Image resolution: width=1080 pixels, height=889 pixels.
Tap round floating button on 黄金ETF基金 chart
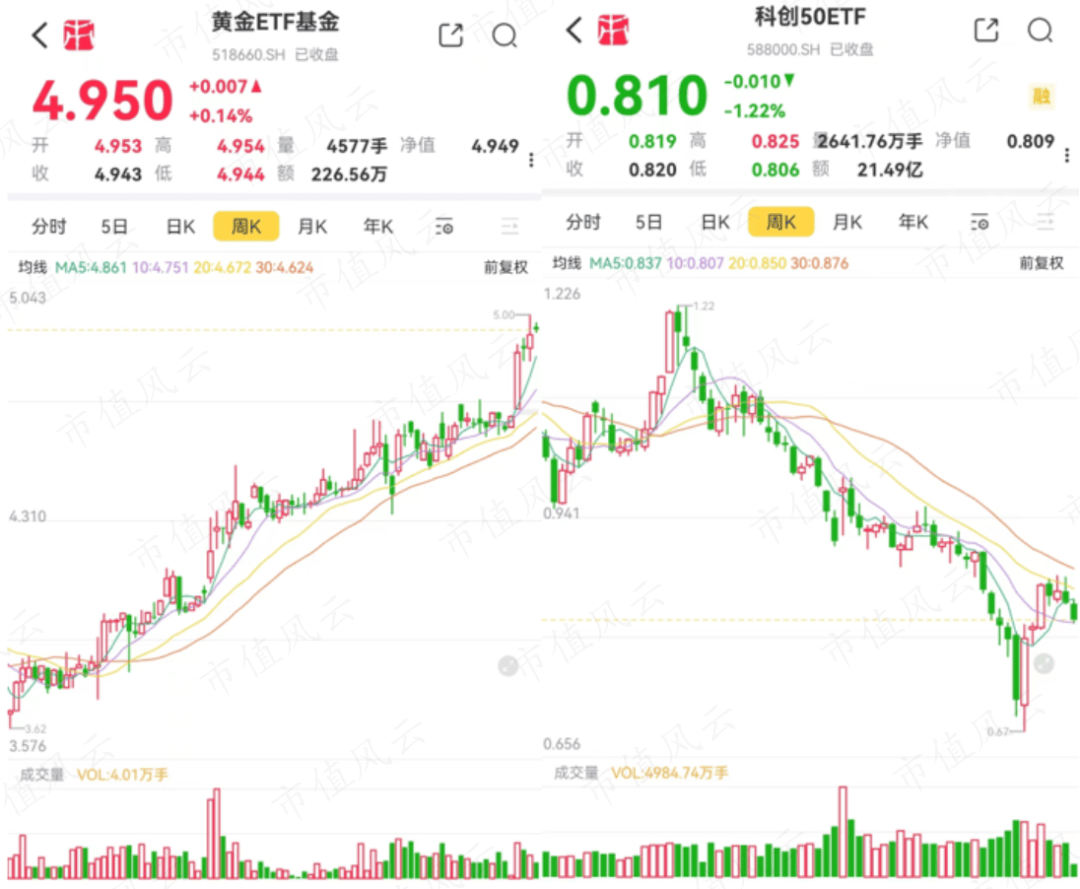pos(508,666)
